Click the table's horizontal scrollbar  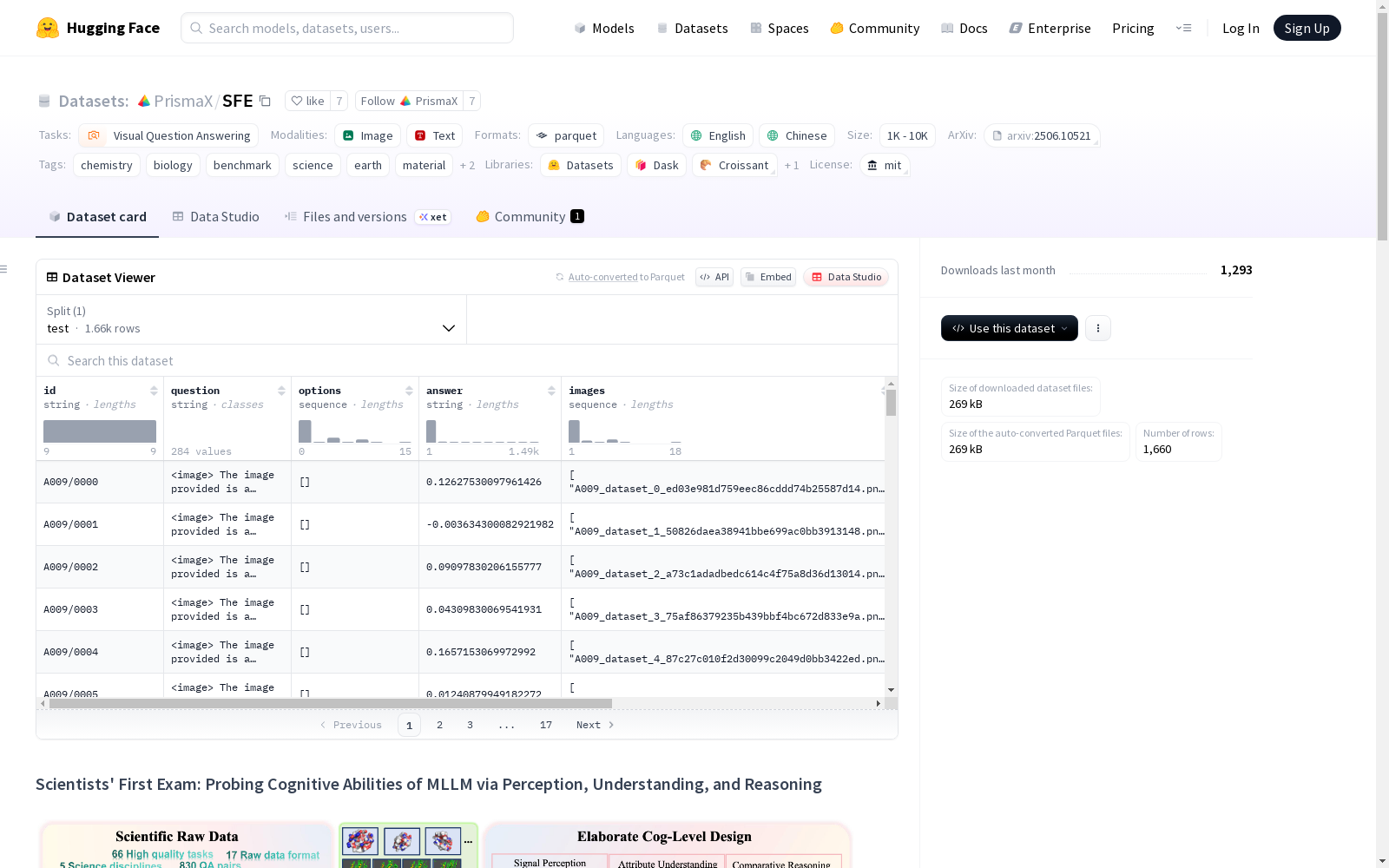pos(331,703)
